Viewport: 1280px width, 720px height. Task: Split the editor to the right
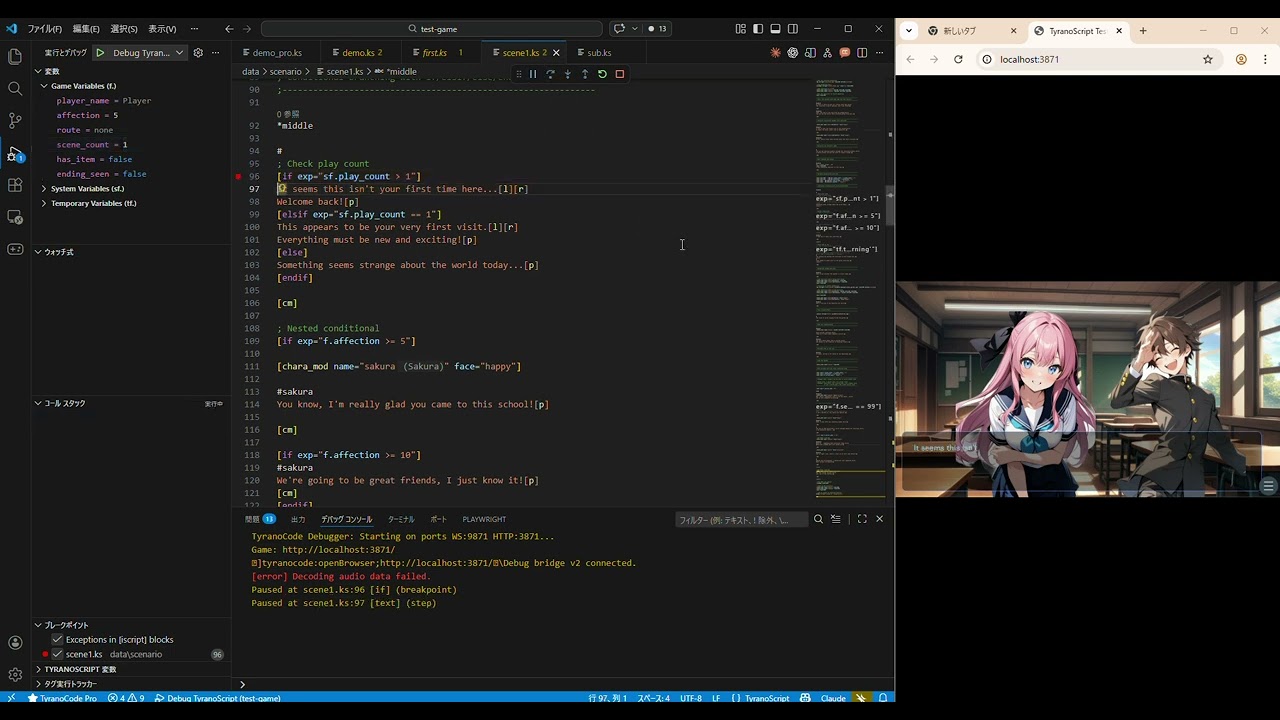click(x=862, y=52)
